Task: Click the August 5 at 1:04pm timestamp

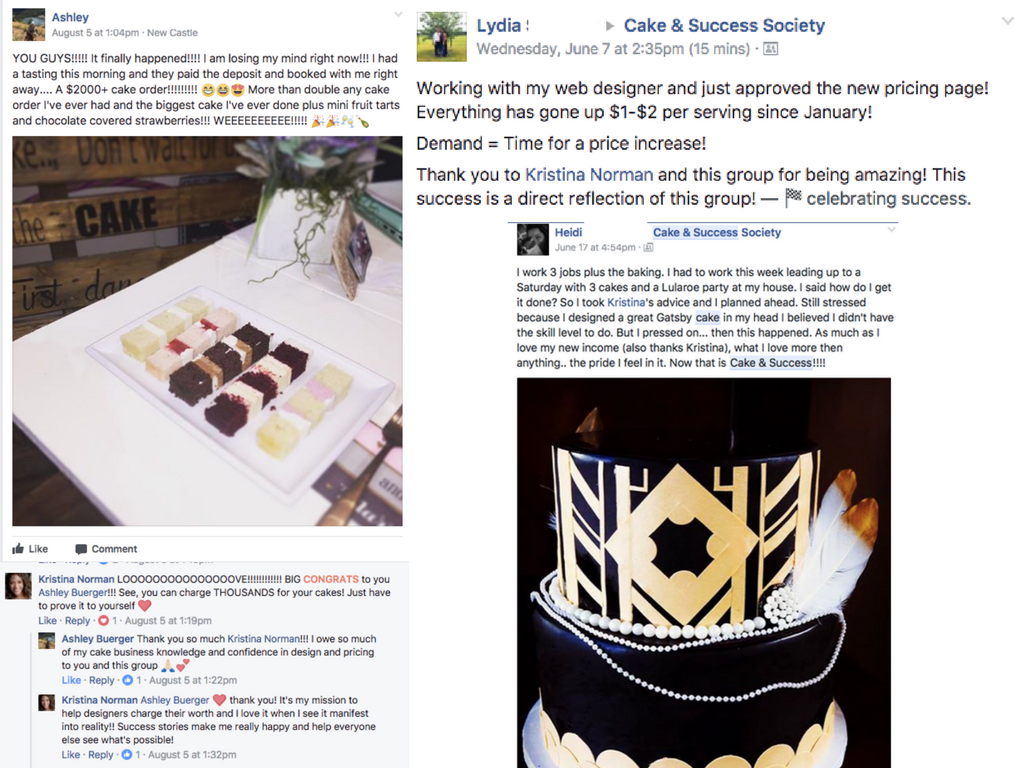Action: tap(95, 33)
